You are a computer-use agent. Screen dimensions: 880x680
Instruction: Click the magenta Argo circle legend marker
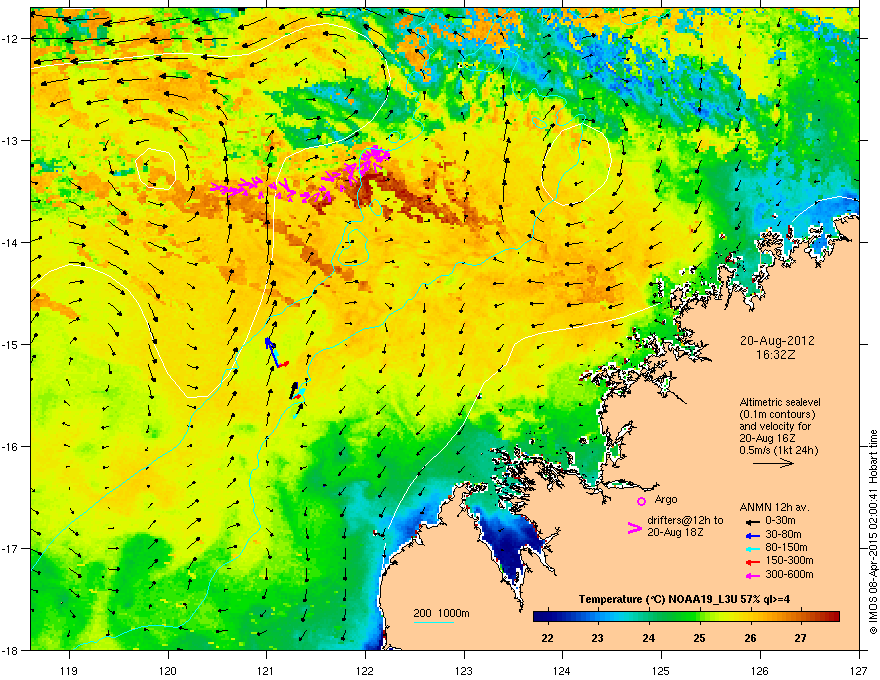click(x=641, y=501)
